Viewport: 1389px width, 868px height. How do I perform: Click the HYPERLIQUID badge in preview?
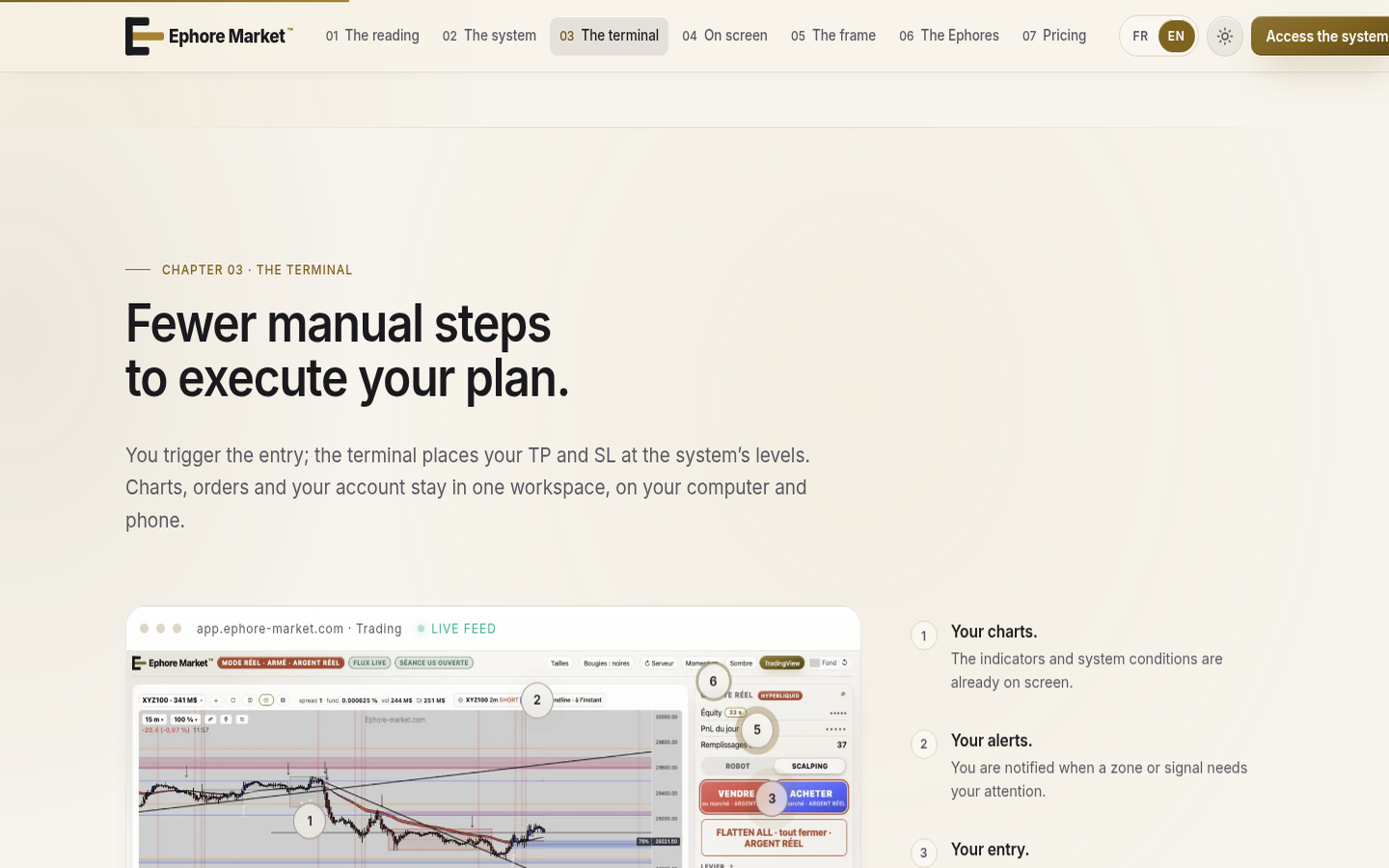[780, 695]
